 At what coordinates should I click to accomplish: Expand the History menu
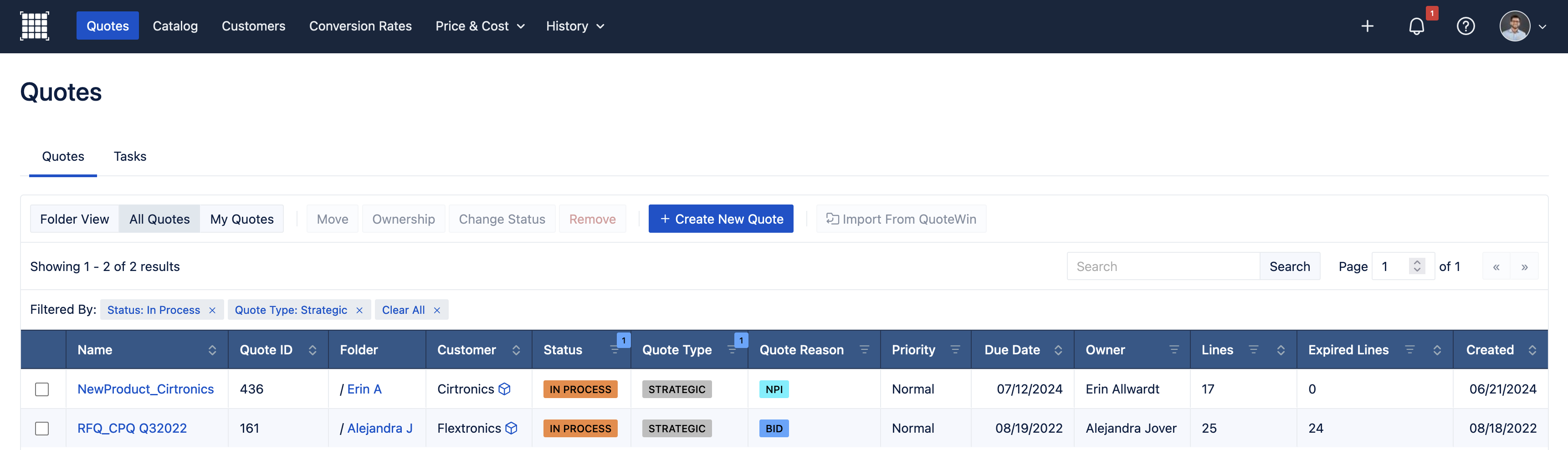(x=574, y=26)
